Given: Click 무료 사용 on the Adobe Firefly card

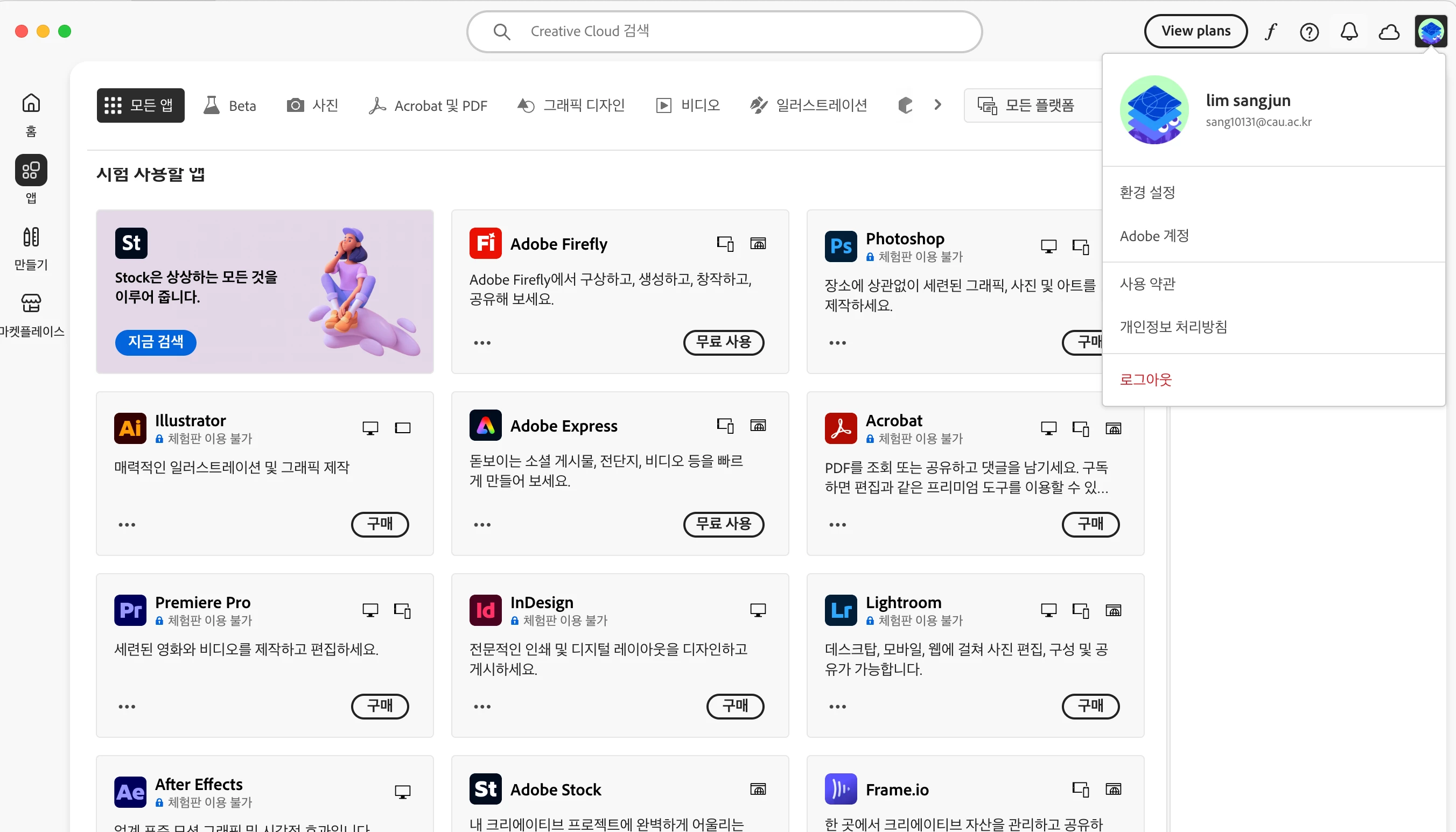Looking at the screenshot, I should 723,342.
